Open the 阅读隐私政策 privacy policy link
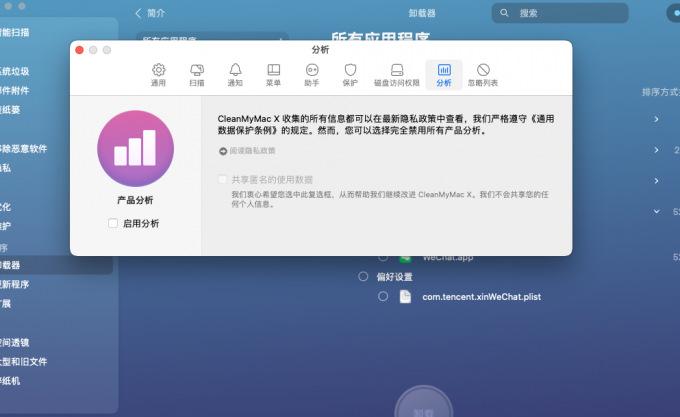 (x=252, y=151)
